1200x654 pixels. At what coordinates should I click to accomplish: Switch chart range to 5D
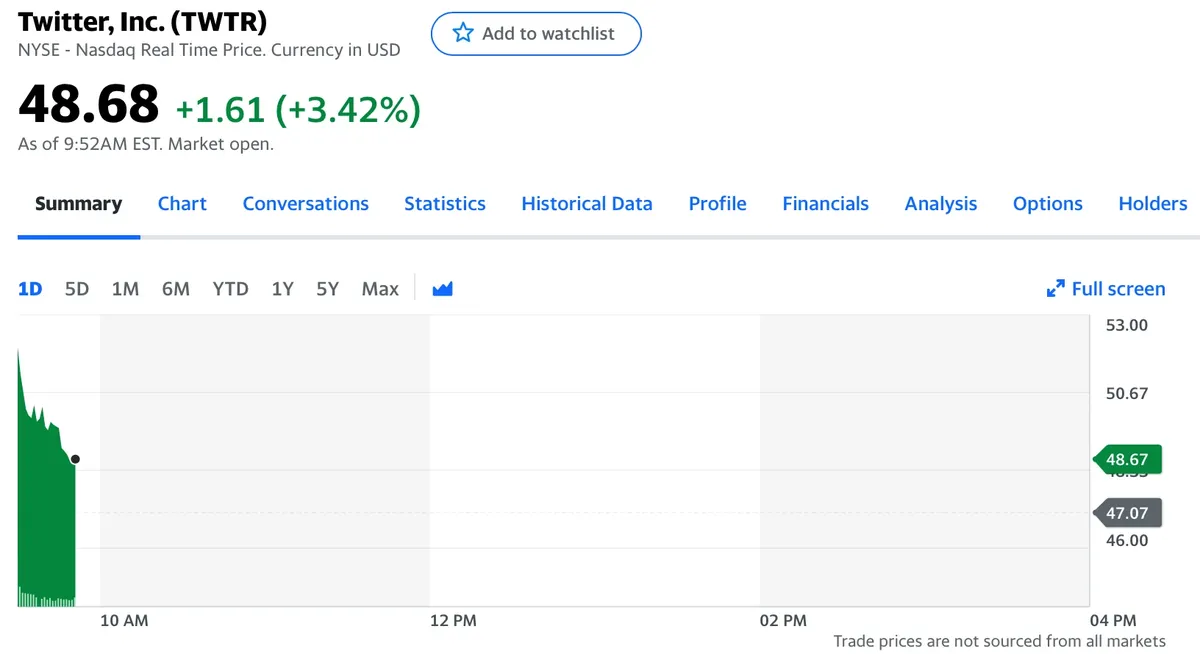coord(77,289)
